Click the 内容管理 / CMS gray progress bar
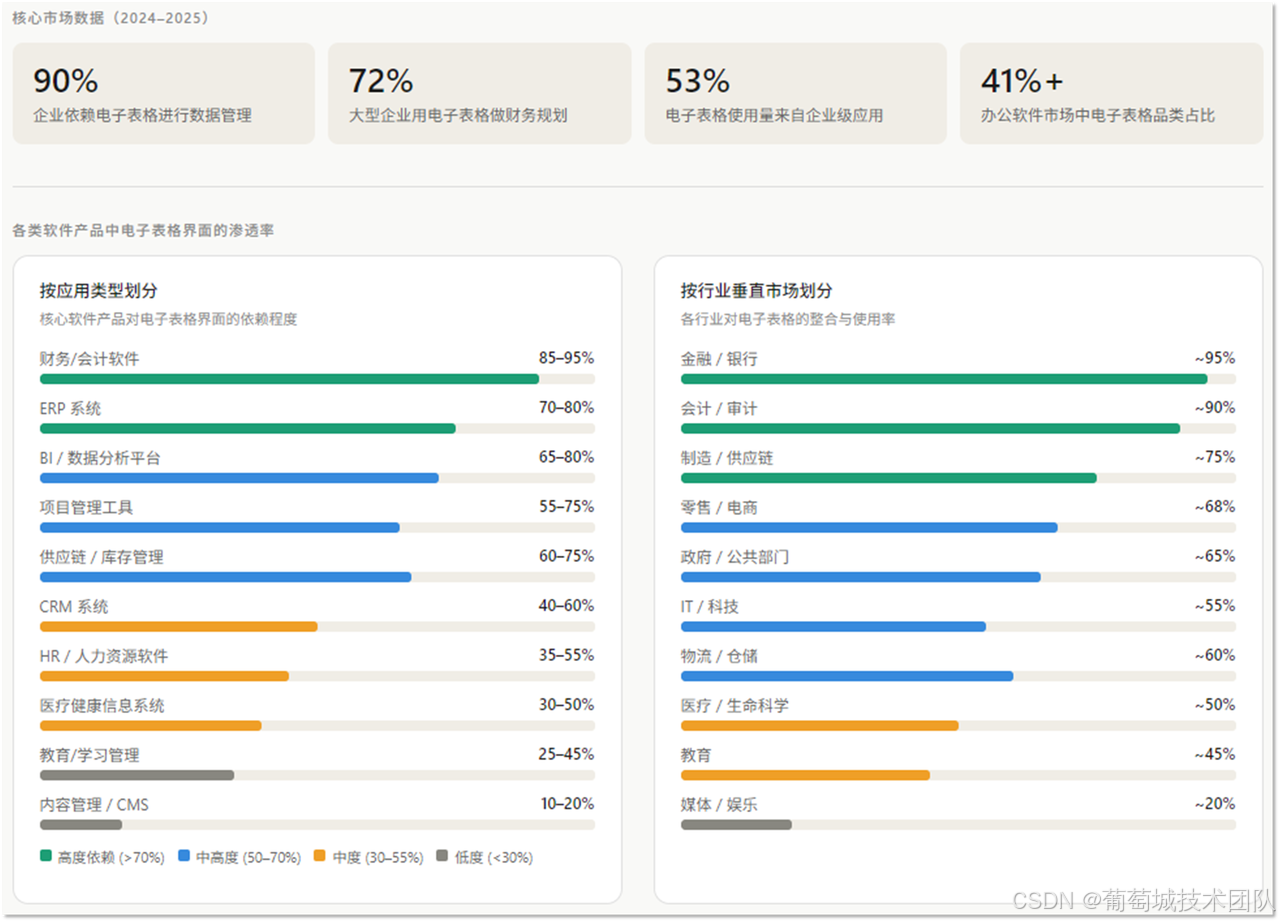Image resolution: width=1280 pixels, height=922 pixels. (81, 825)
